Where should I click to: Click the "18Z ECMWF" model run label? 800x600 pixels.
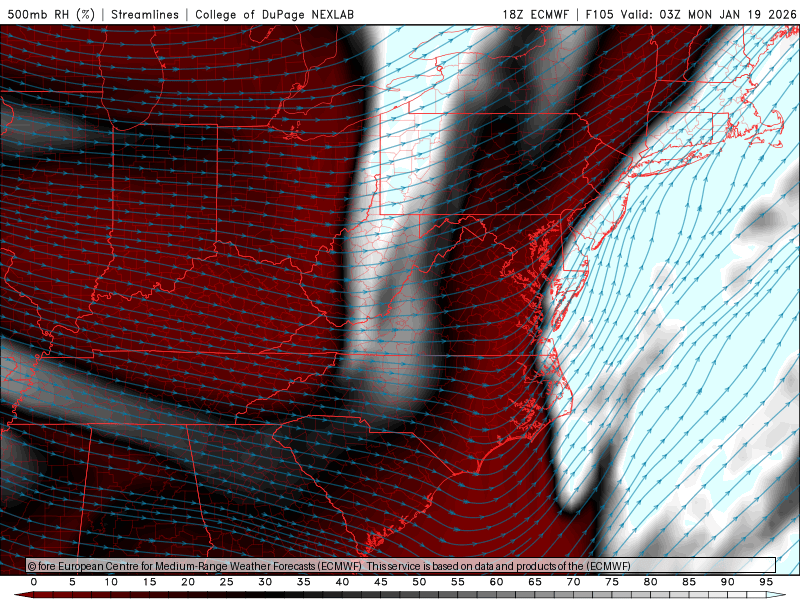[x=535, y=14]
